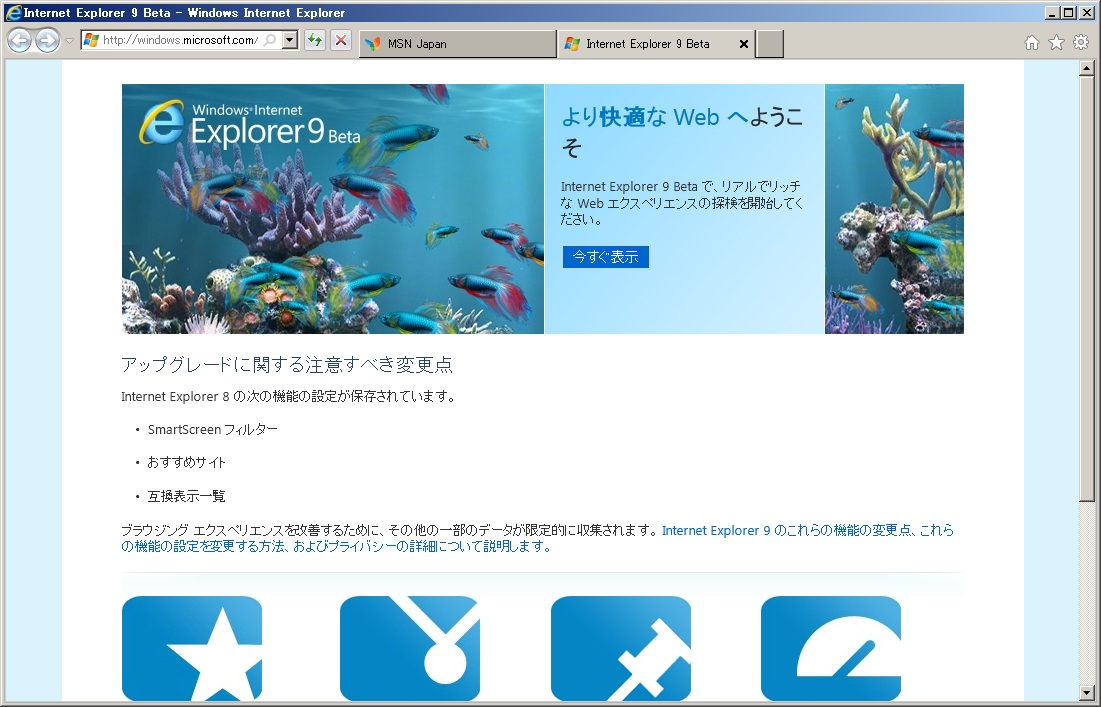This screenshot has height=707, width=1101.
Task: Click the search magnifier in address bar
Action: click(x=270, y=40)
